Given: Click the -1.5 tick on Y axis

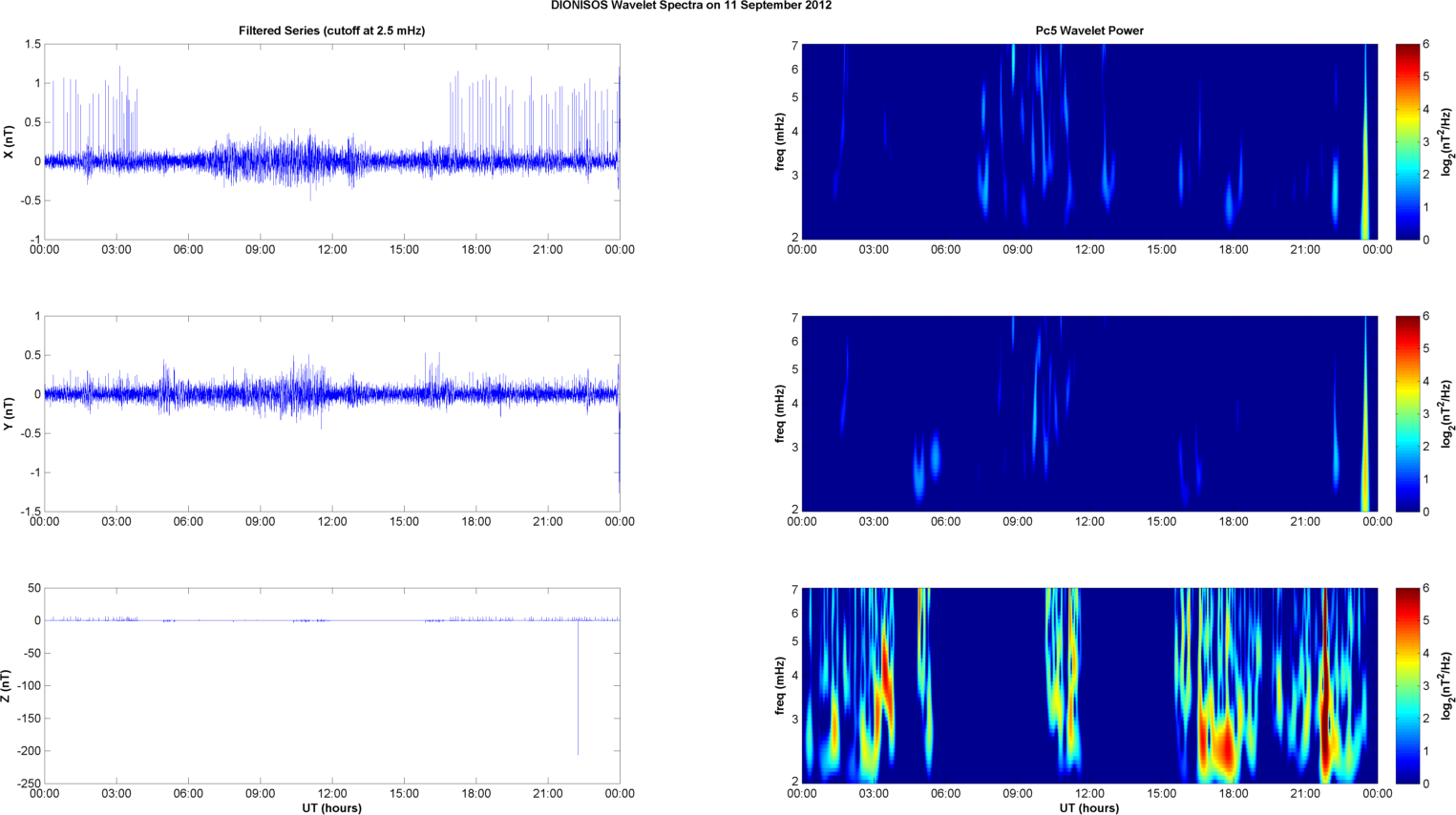Looking at the screenshot, I should [30, 512].
